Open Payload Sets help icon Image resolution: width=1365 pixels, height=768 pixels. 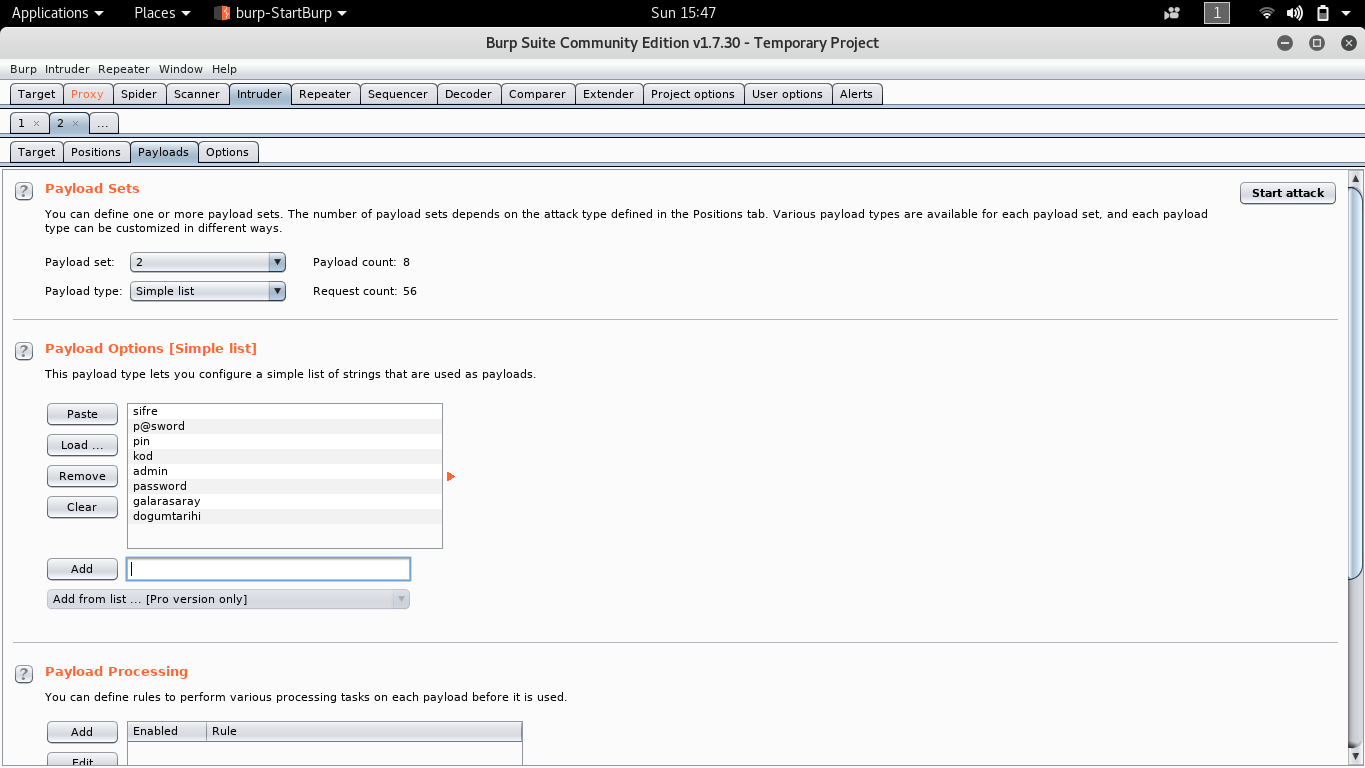point(24,191)
